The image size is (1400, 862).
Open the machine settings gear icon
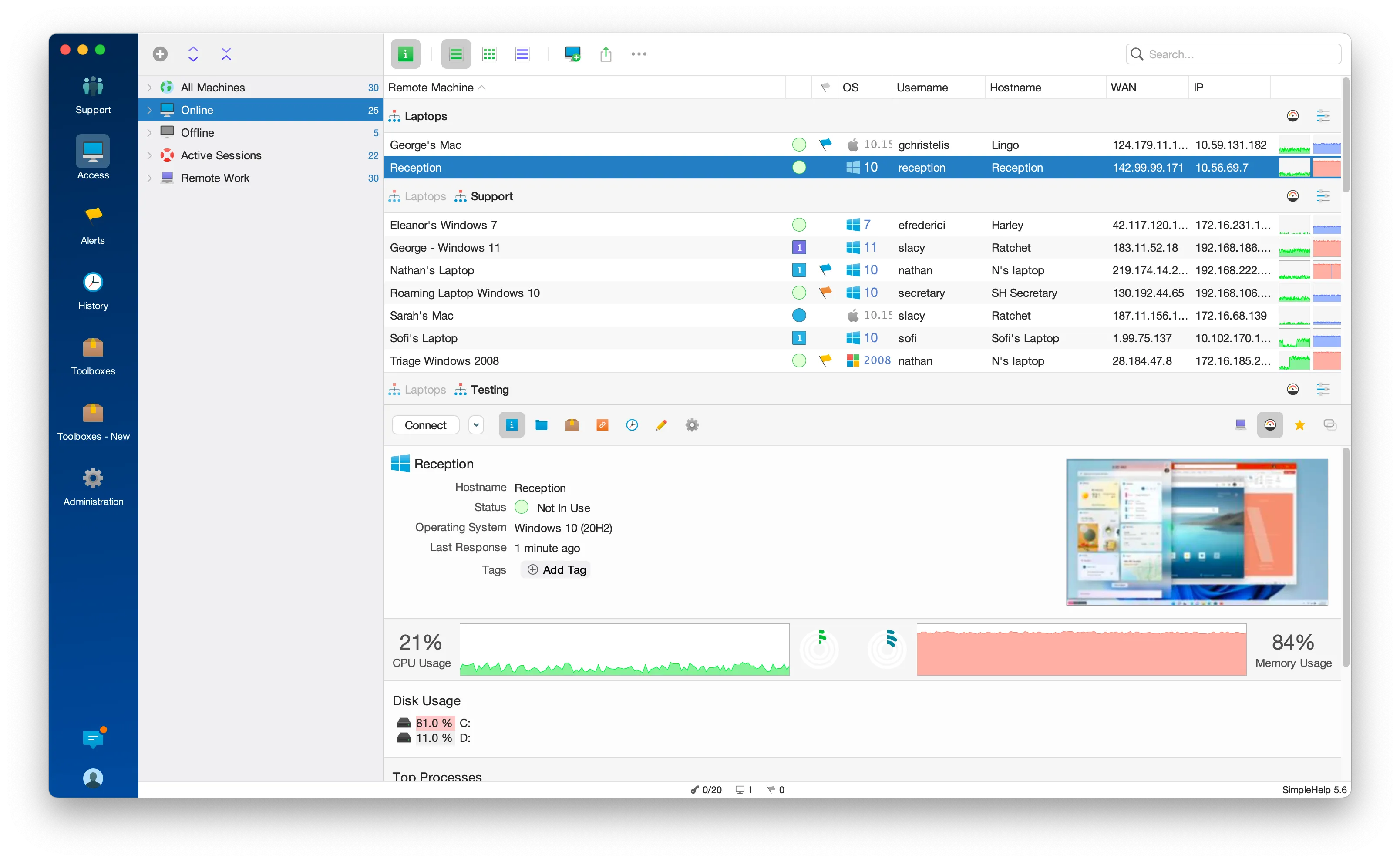point(691,425)
